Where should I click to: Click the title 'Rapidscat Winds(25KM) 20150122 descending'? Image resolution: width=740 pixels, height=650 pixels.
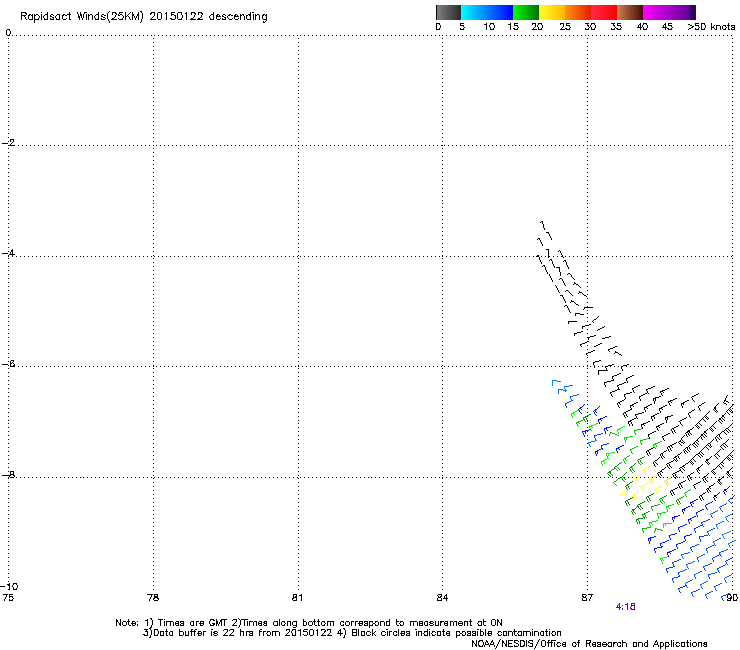tap(143, 17)
